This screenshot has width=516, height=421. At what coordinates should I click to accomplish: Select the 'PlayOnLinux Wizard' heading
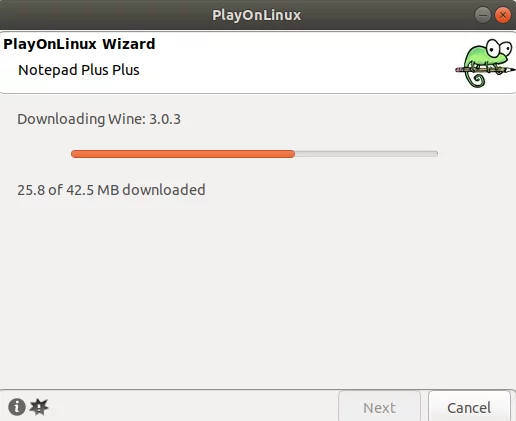point(79,44)
